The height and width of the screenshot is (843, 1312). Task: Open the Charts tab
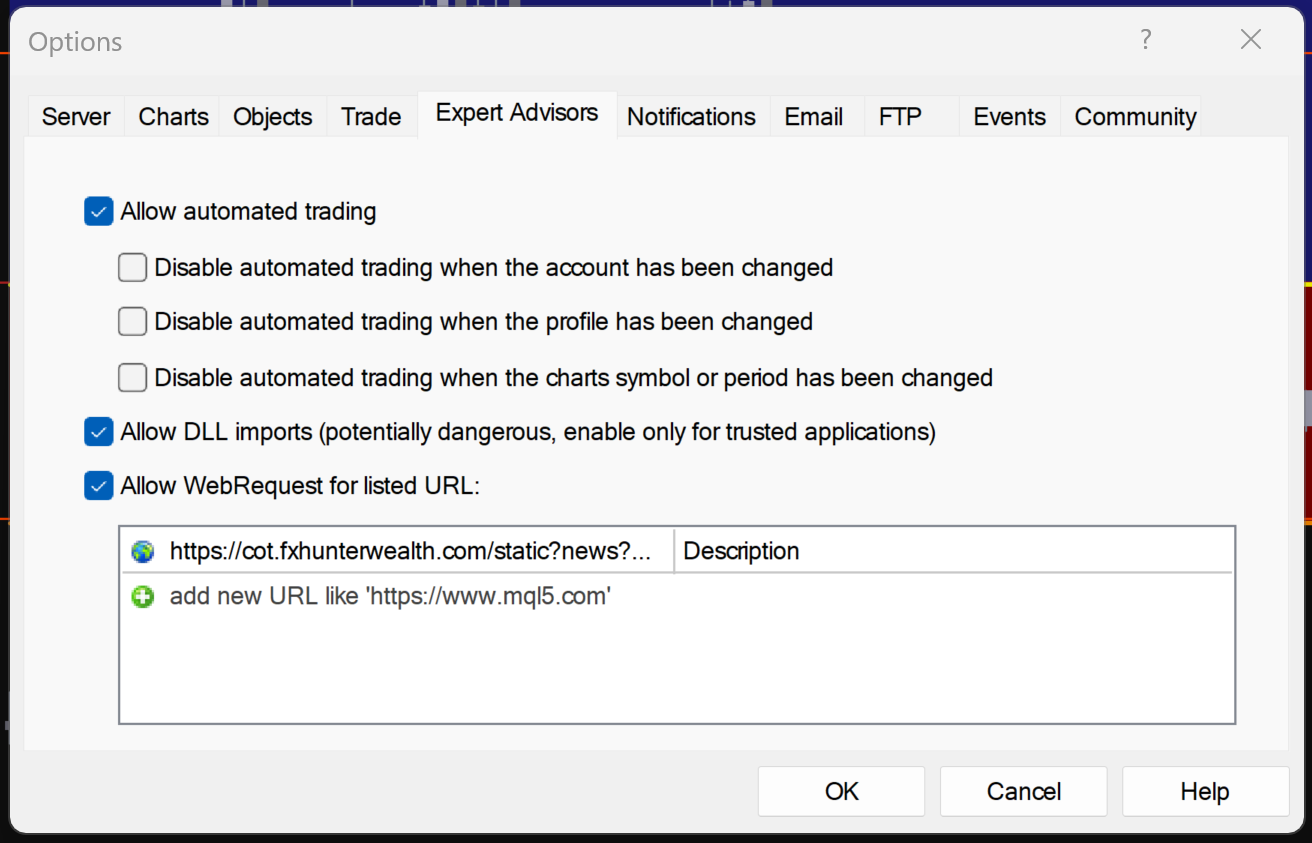[173, 117]
